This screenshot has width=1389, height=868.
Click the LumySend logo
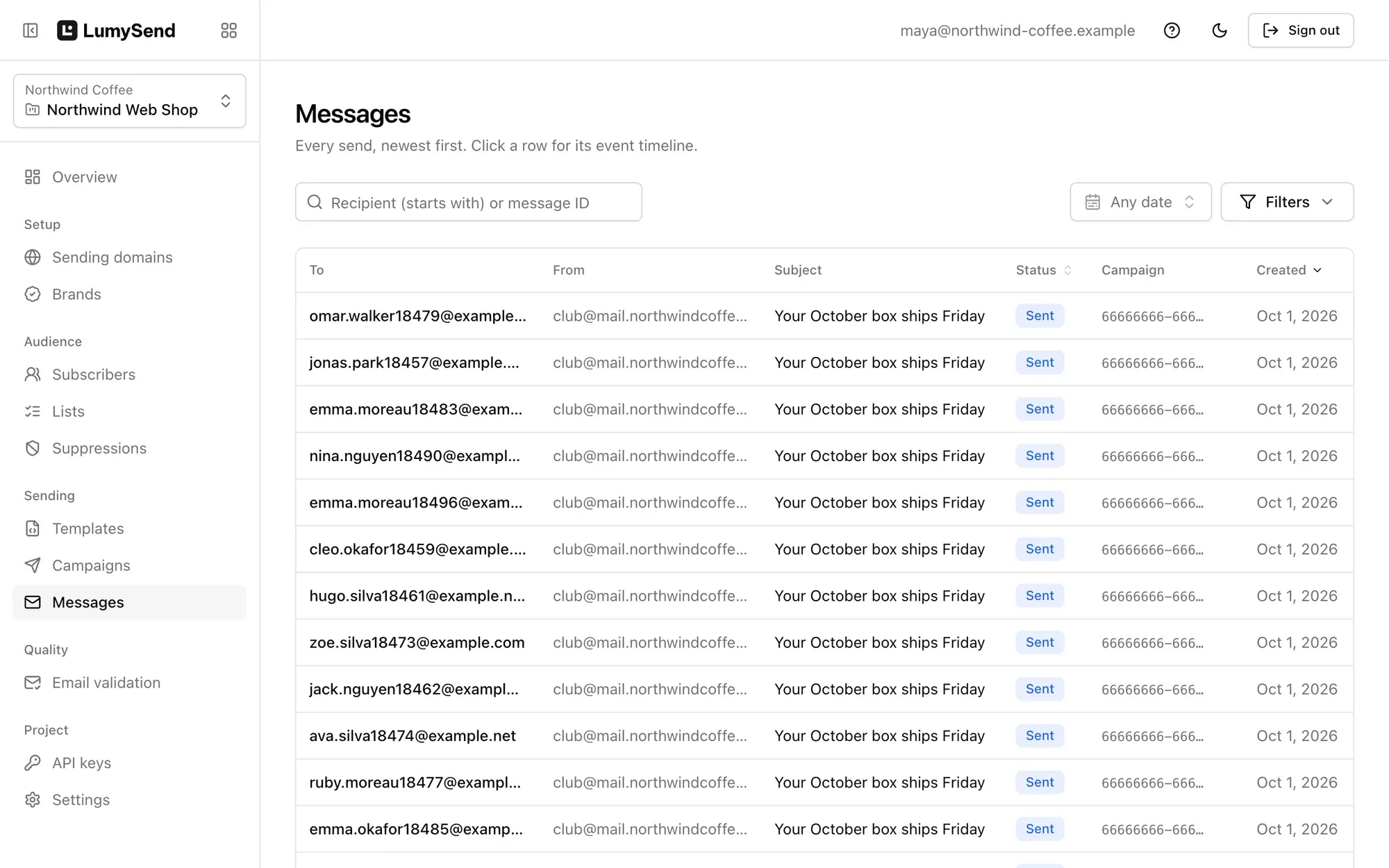116,31
